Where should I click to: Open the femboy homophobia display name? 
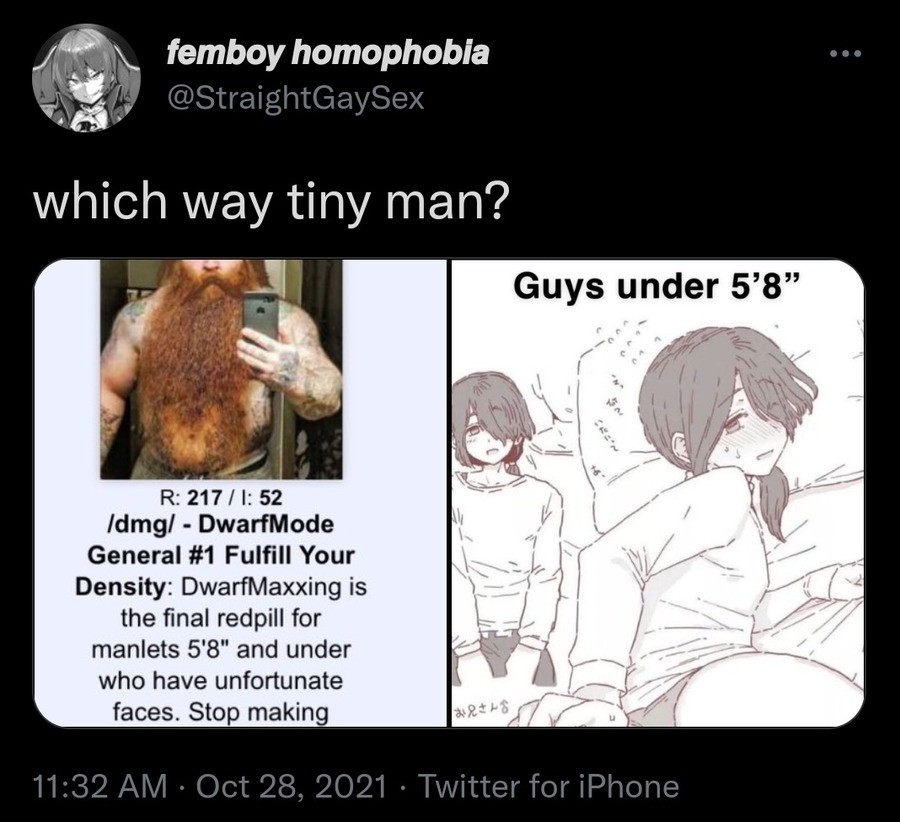(x=328, y=54)
